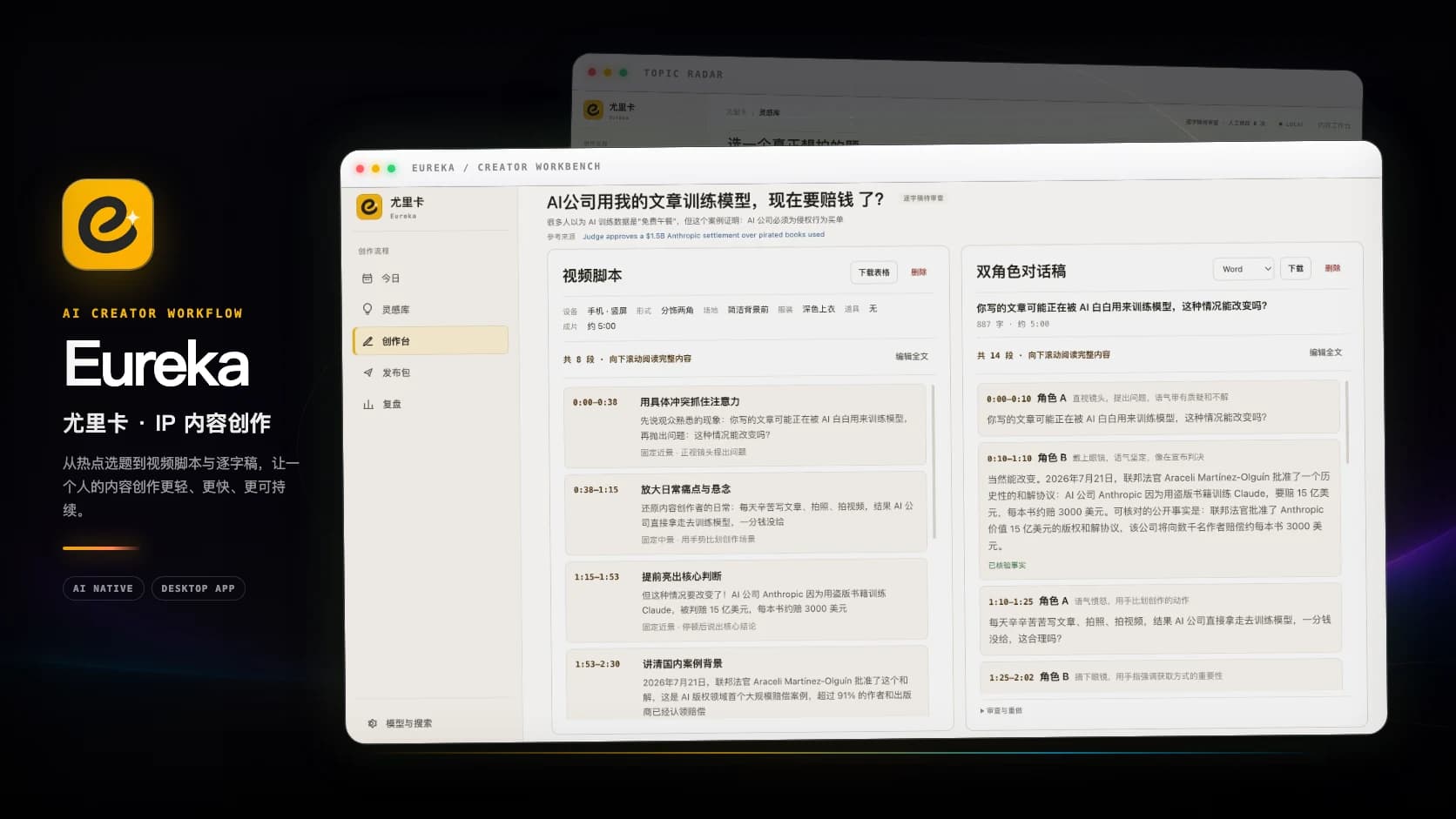Click the 双角色对话稿 panel heading
The width and height of the screenshot is (1456, 819).
pos(1021,272)
